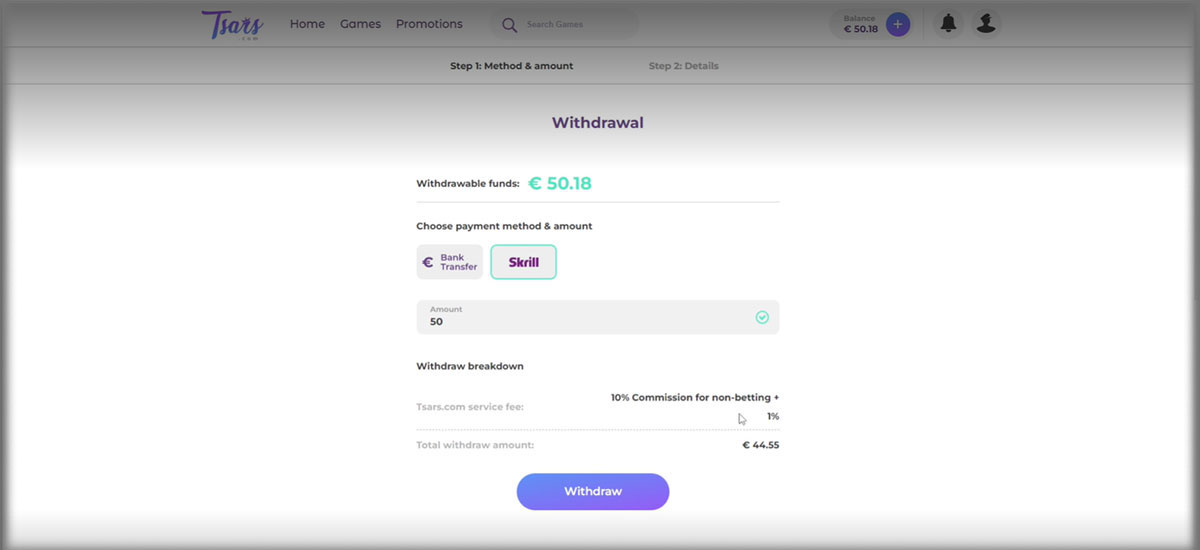Open the notifications bell
Image resolution: width=1200 pixels, height=550 pixels.
pos(947,24)
